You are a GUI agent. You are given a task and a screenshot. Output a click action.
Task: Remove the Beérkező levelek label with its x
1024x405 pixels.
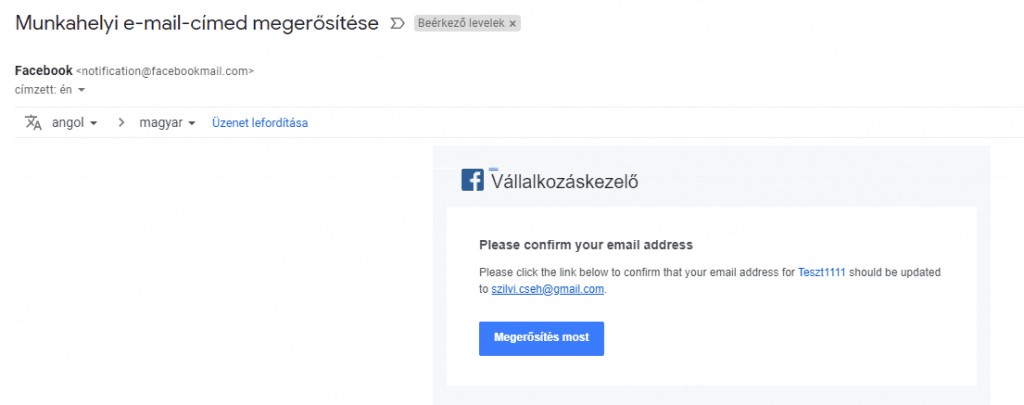pos(513,23)
